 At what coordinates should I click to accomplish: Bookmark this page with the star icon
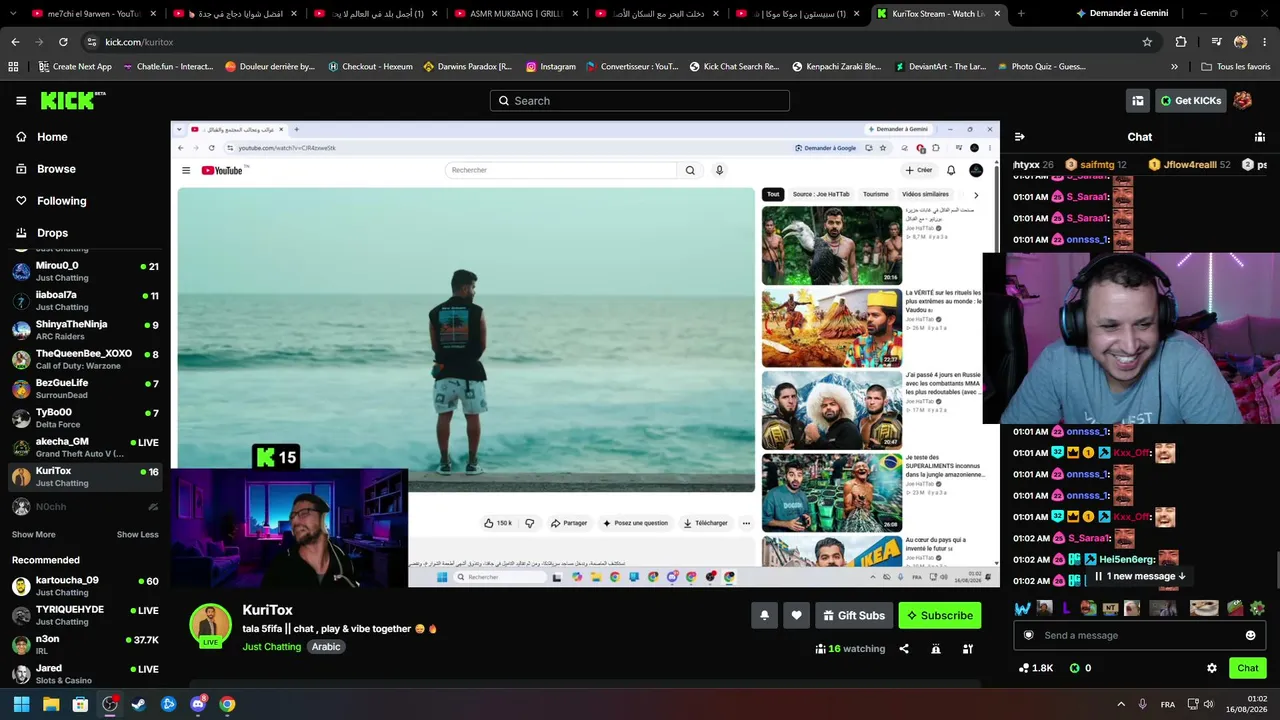[1147, 42]
